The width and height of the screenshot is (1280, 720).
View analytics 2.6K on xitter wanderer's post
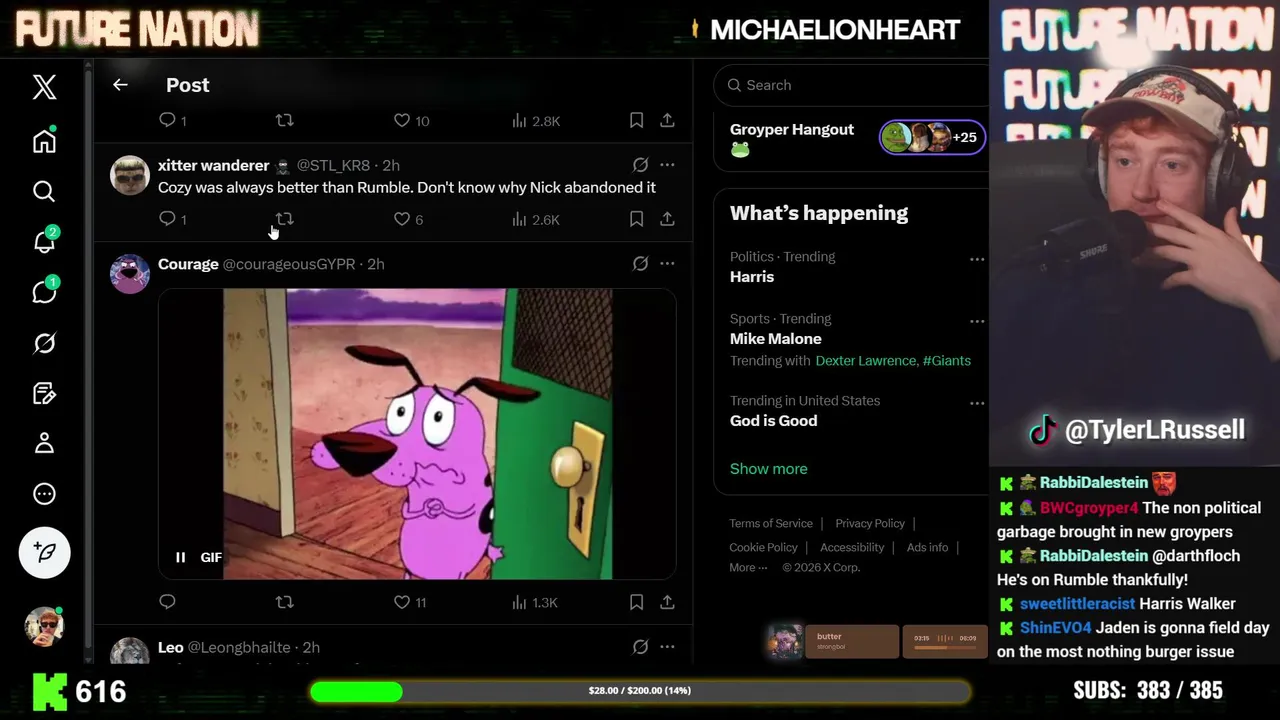(535, 219)
